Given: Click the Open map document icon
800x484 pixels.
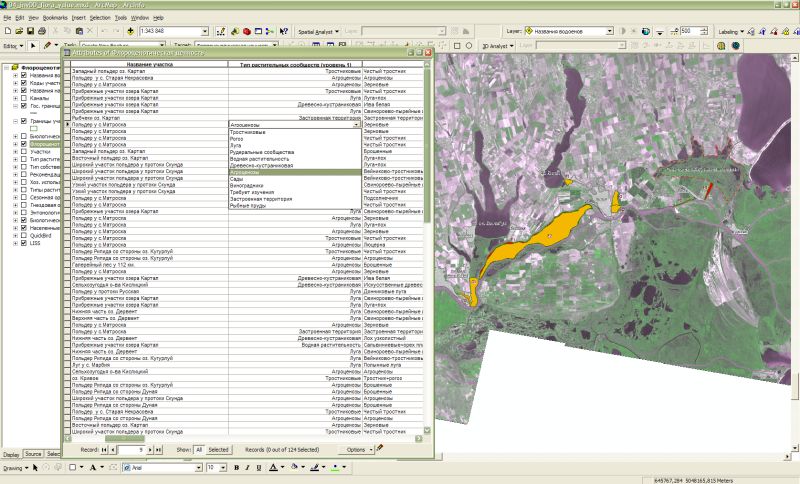Looking at the screenshot, I should pos(18,31).
